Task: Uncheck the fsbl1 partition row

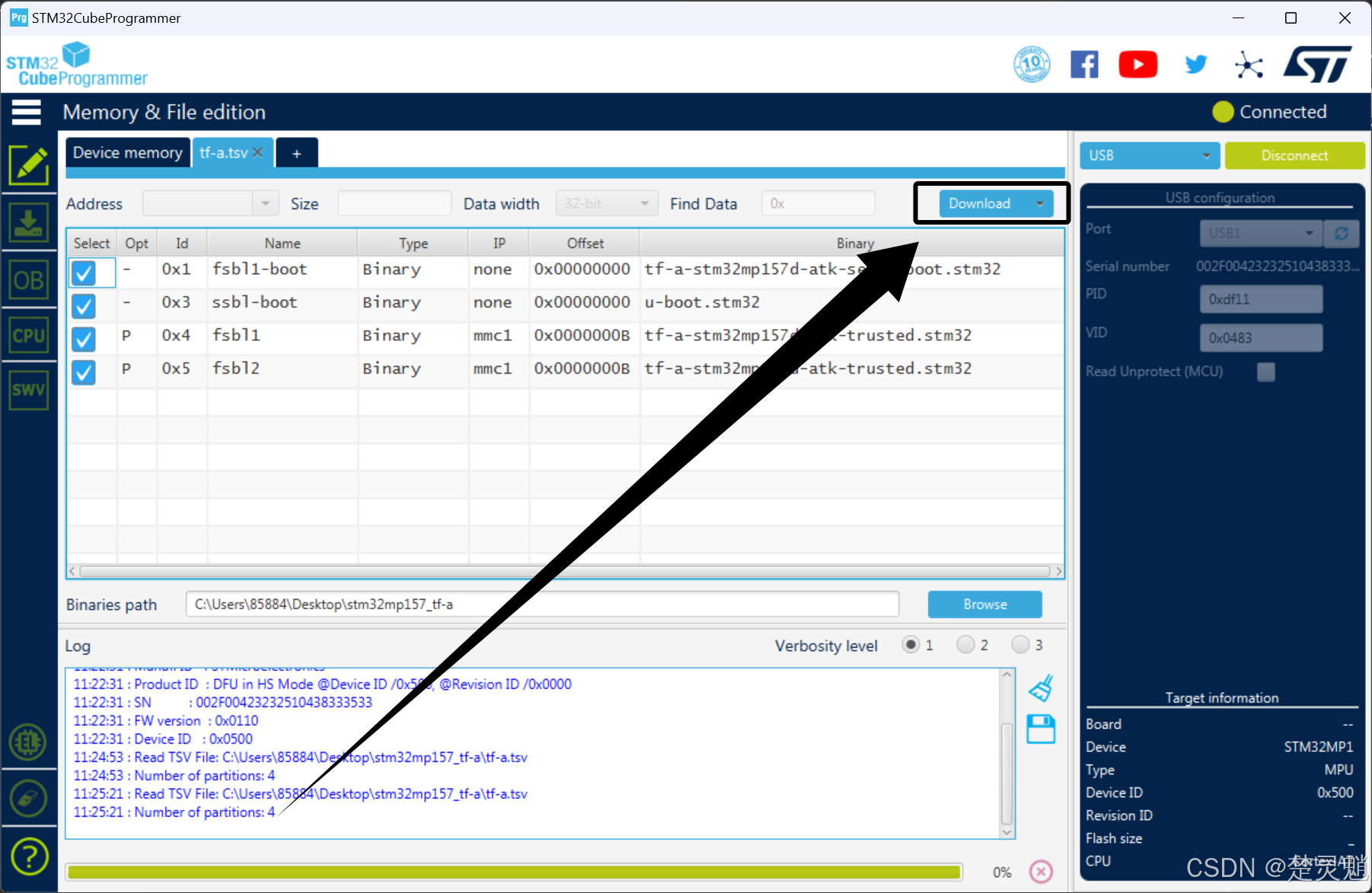Action: 84,339
